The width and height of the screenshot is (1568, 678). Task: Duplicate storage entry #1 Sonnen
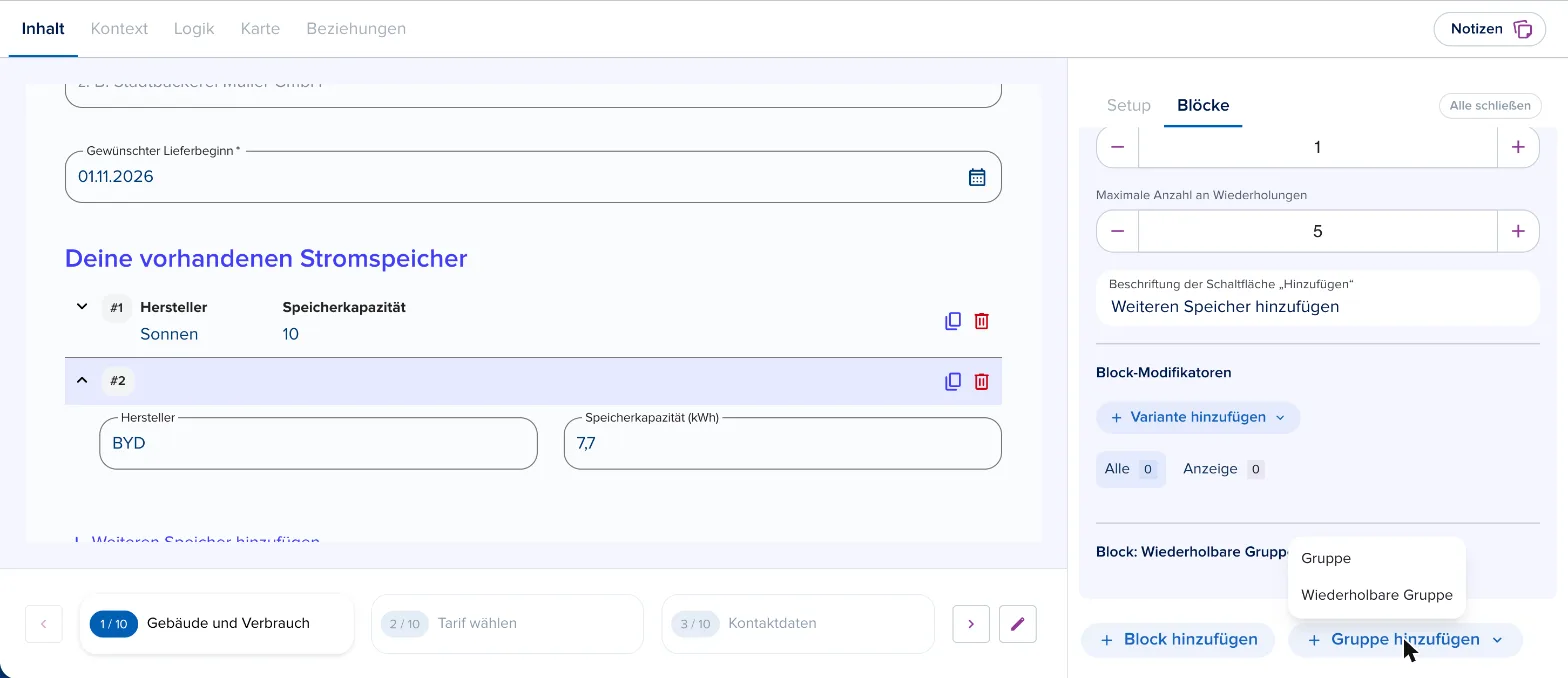click(x=953, y=321)
